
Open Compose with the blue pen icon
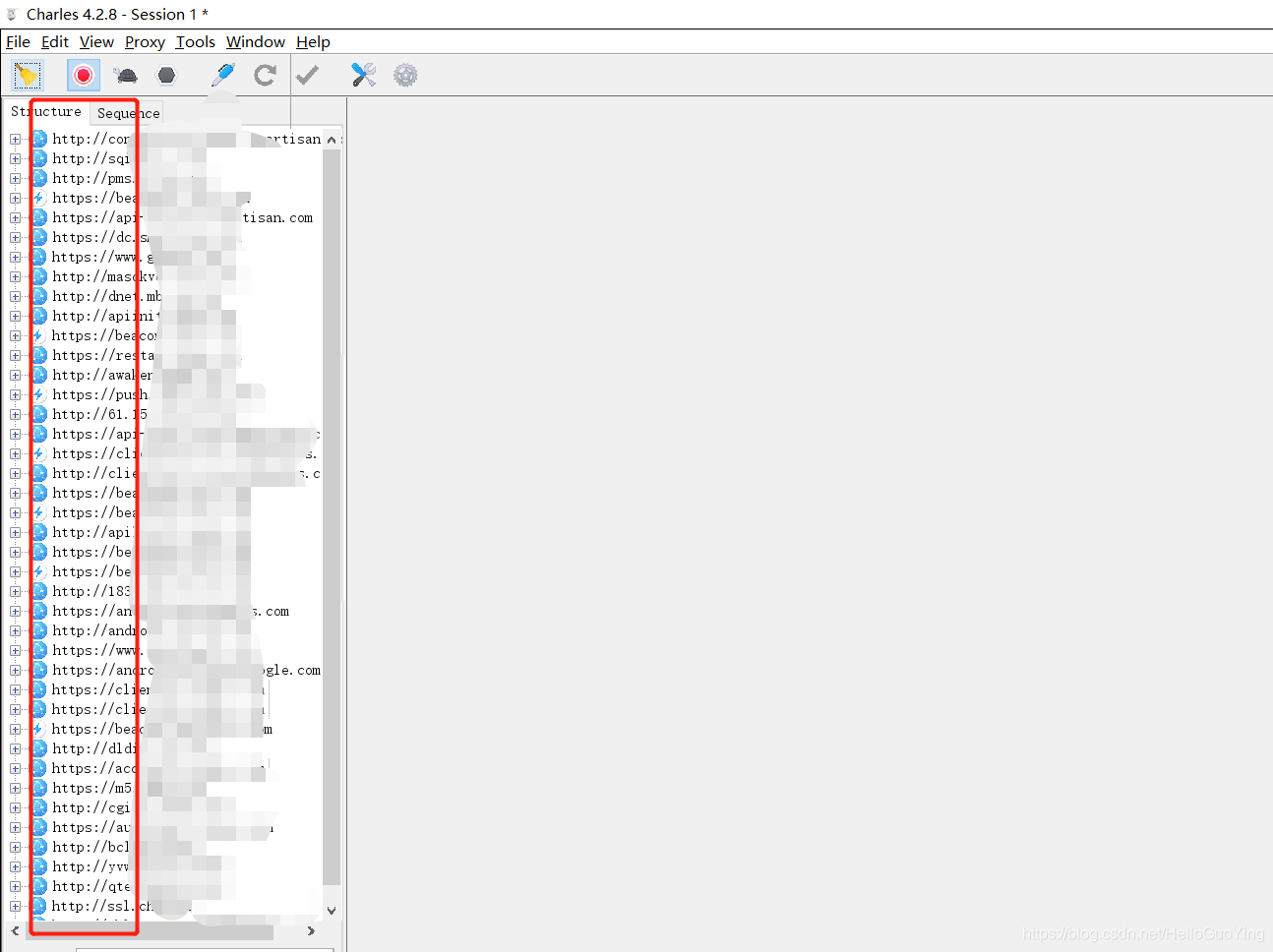click(223, 75)
